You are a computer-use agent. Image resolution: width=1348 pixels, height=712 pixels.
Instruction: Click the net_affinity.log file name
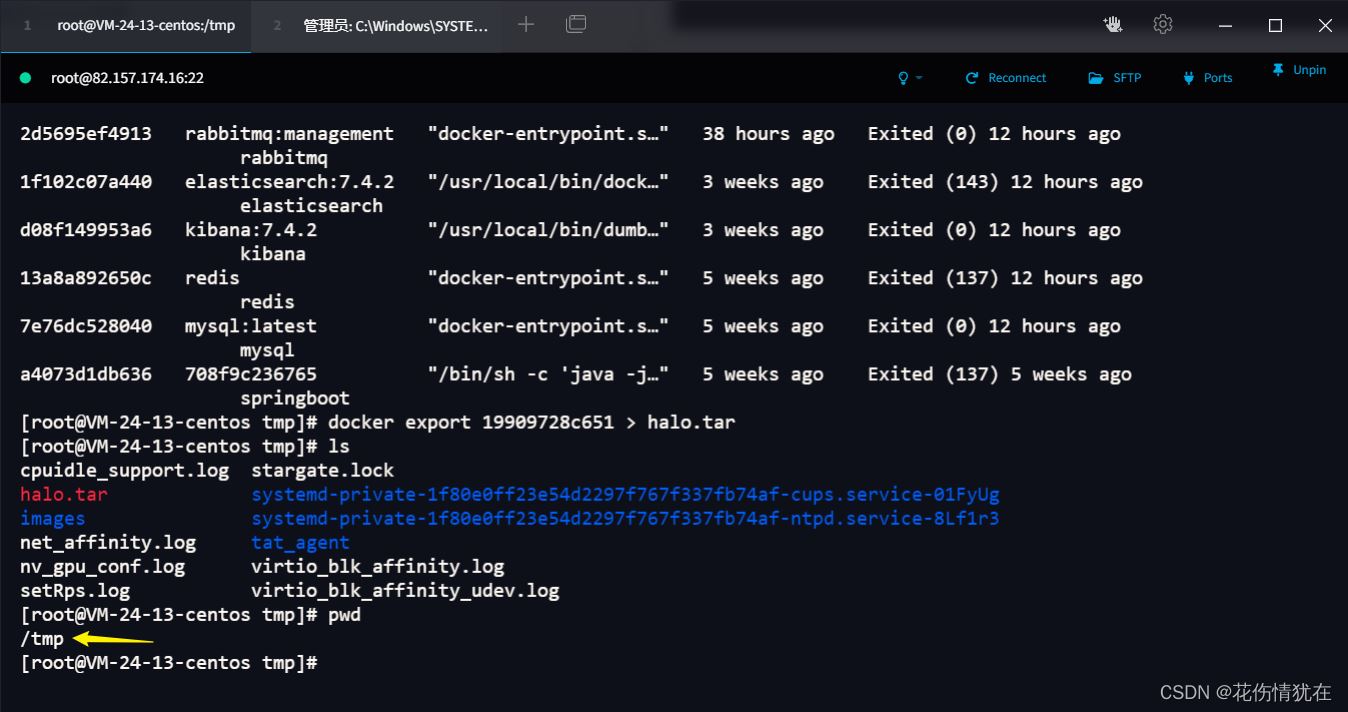coord(108,542)
